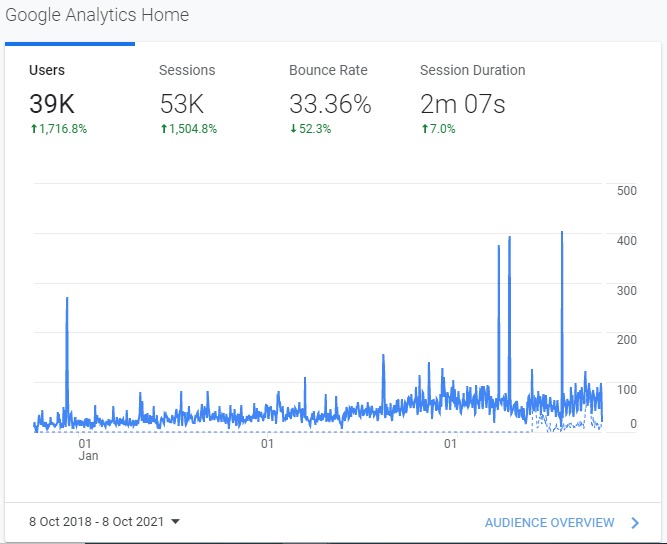
Task: Click the 01 Jan axis label
Action: click(88, 450)
